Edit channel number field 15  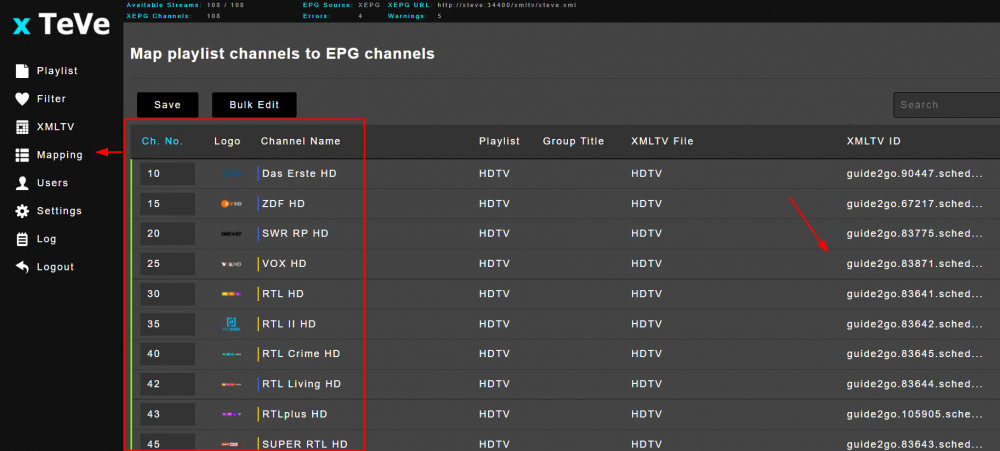tap(168, 203)
